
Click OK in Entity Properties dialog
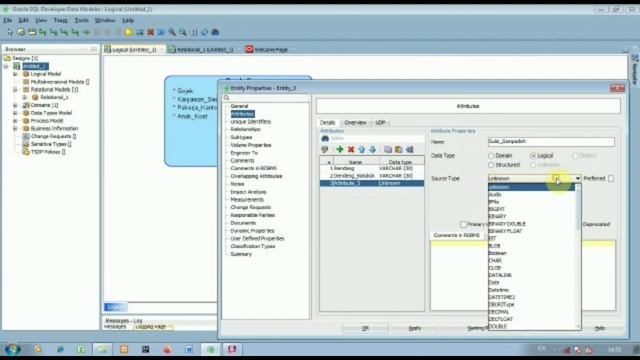(x=365, y=328)
